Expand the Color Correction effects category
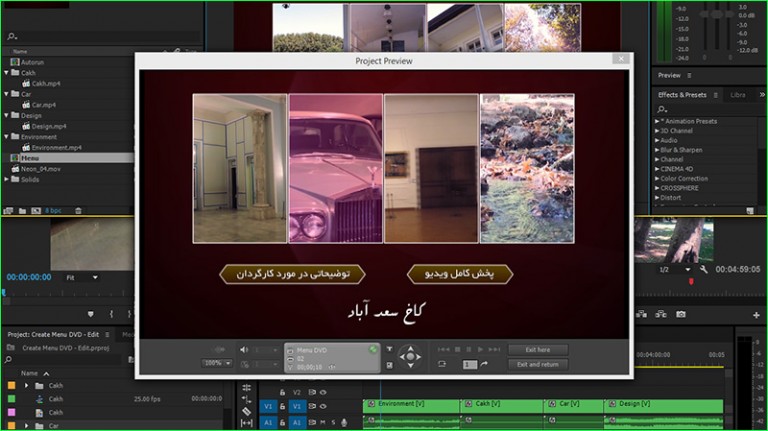The height and width of the screenshot is (431, 768). click(x=657, y=178)
